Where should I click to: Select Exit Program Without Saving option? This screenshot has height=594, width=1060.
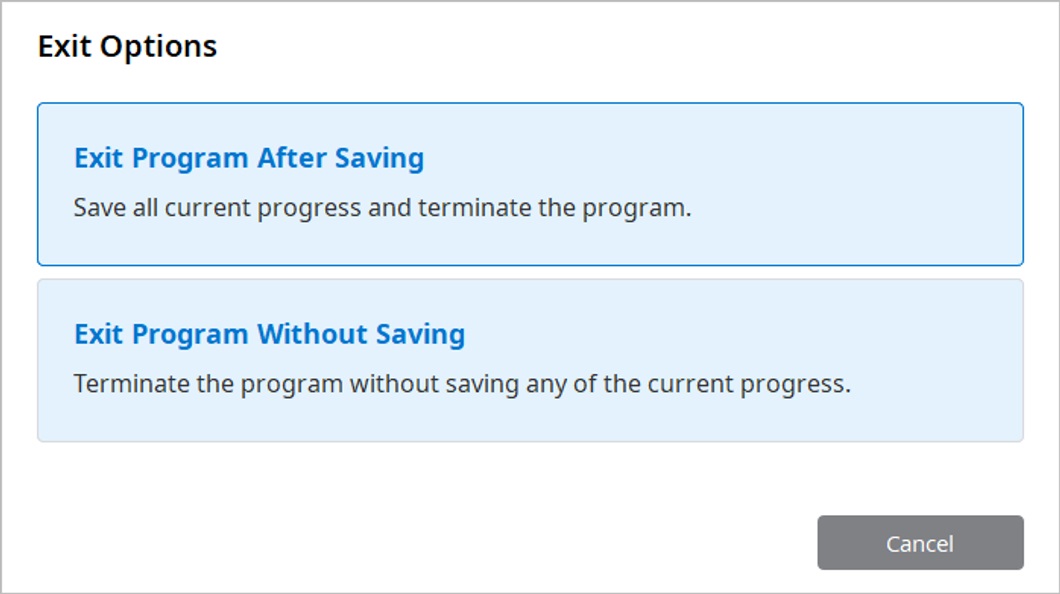pos(530,360)
